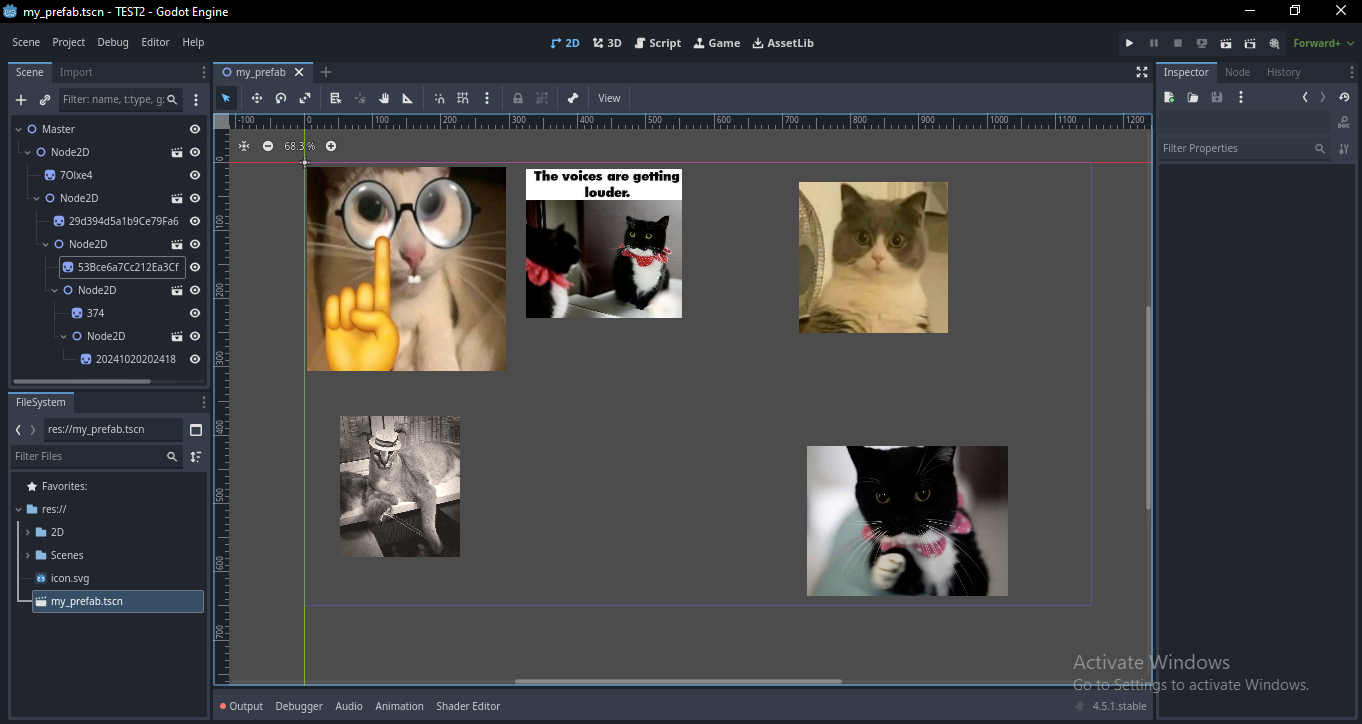This screenshot has height=724, width=1362.
Task: Toggle Smart Snap in the toolbar
Action: click(439, 98)
